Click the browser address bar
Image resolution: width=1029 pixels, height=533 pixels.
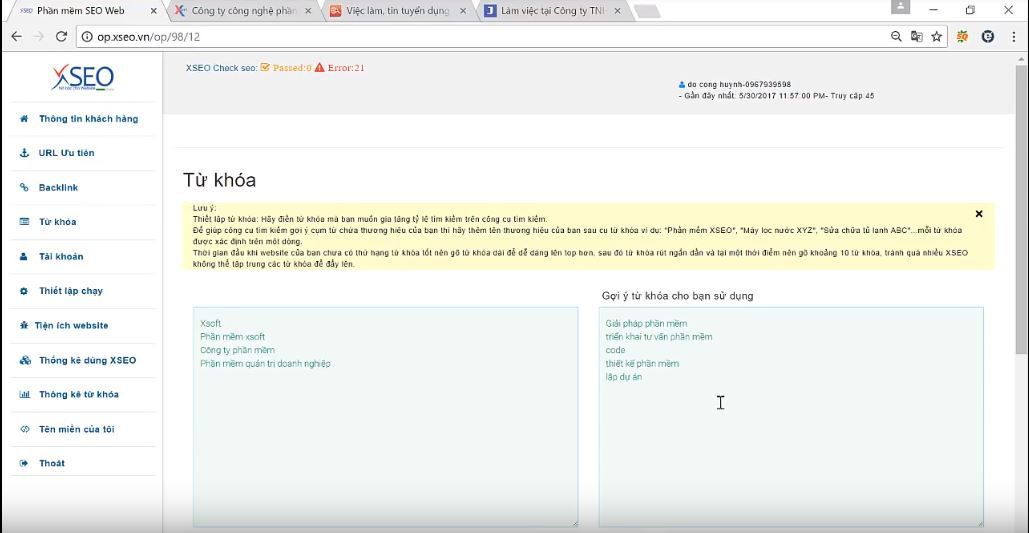(486, 37)
